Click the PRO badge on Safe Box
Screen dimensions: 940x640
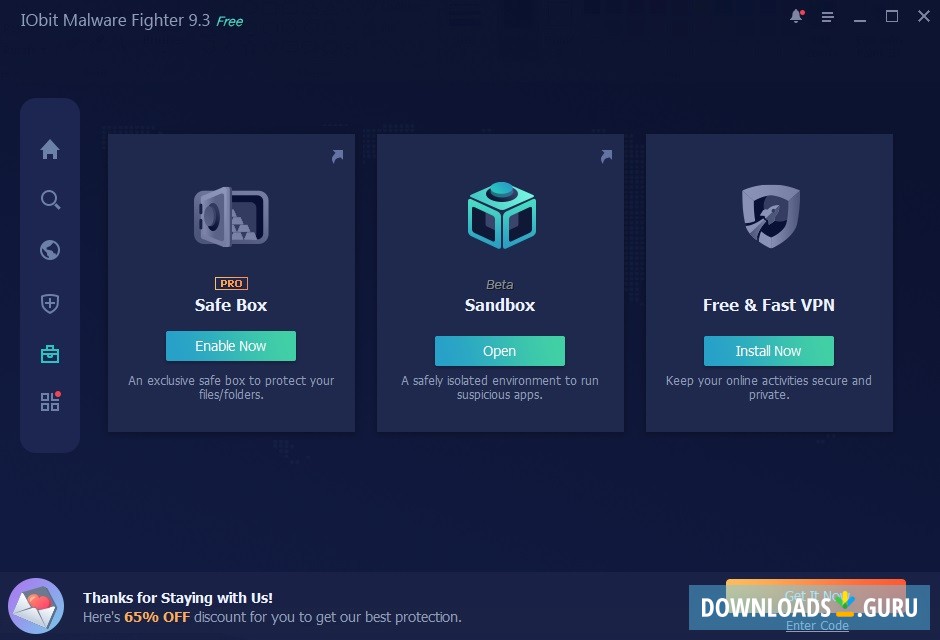(231, 283)
